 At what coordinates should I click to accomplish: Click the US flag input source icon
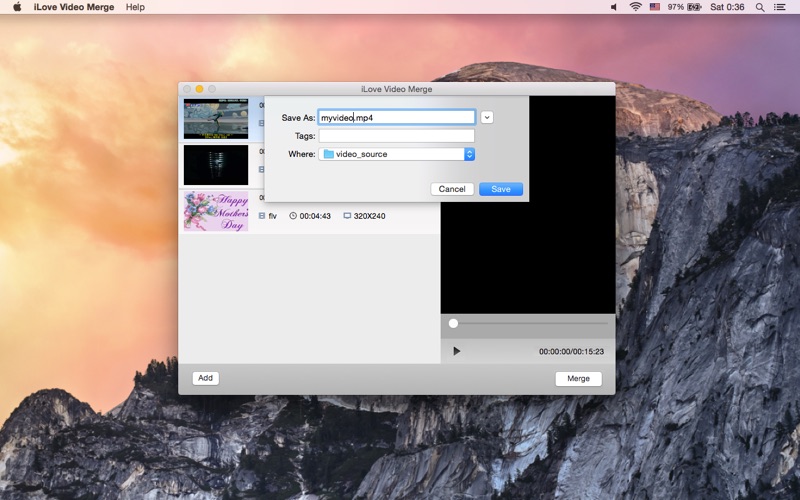(x=655, y=7)
